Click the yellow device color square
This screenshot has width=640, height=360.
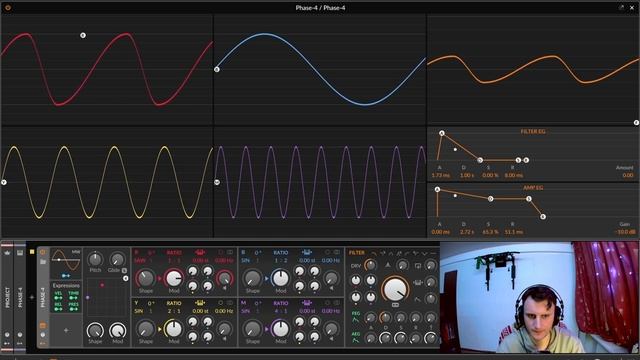tap(32, 252)
